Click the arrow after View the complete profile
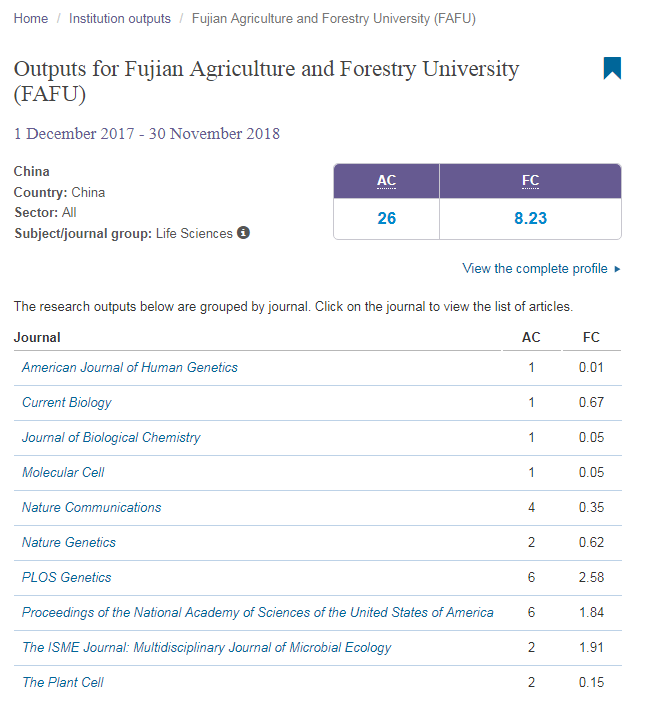This screenshot has height=722, width=646. pyautogui.click(x=617, y=269)
